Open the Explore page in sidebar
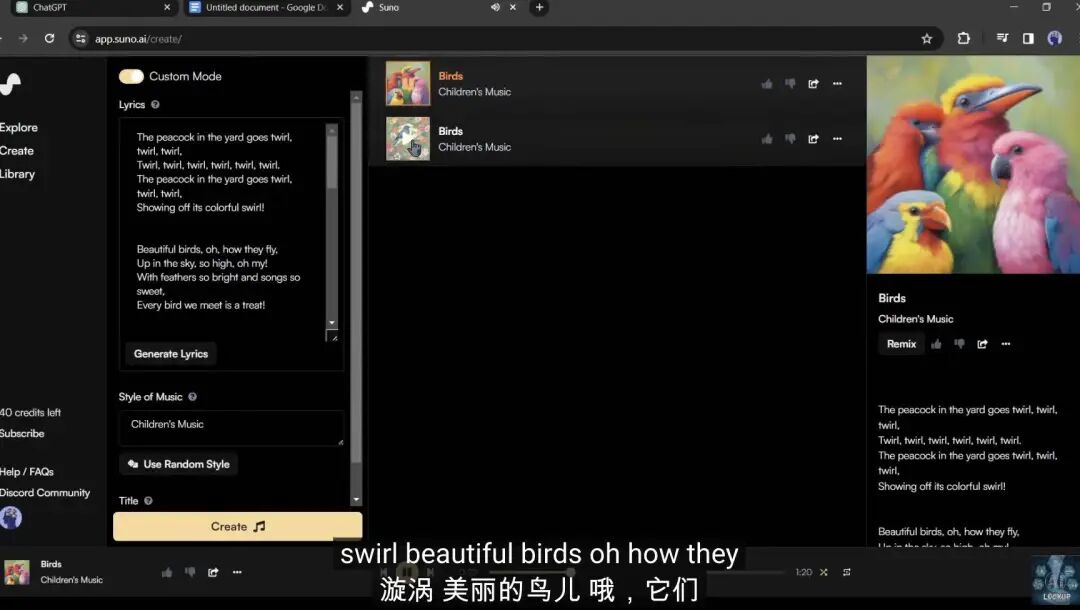 [19, 127]
